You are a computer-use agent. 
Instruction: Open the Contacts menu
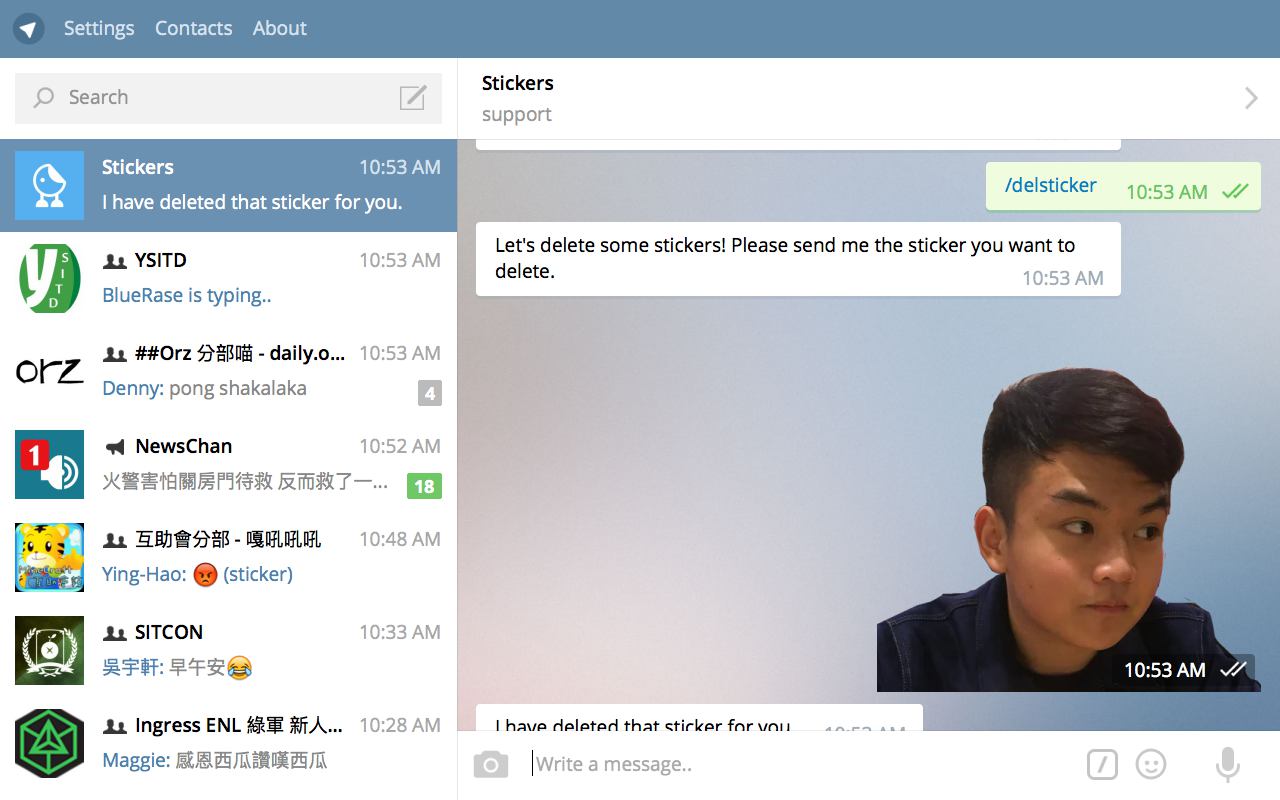194,28
